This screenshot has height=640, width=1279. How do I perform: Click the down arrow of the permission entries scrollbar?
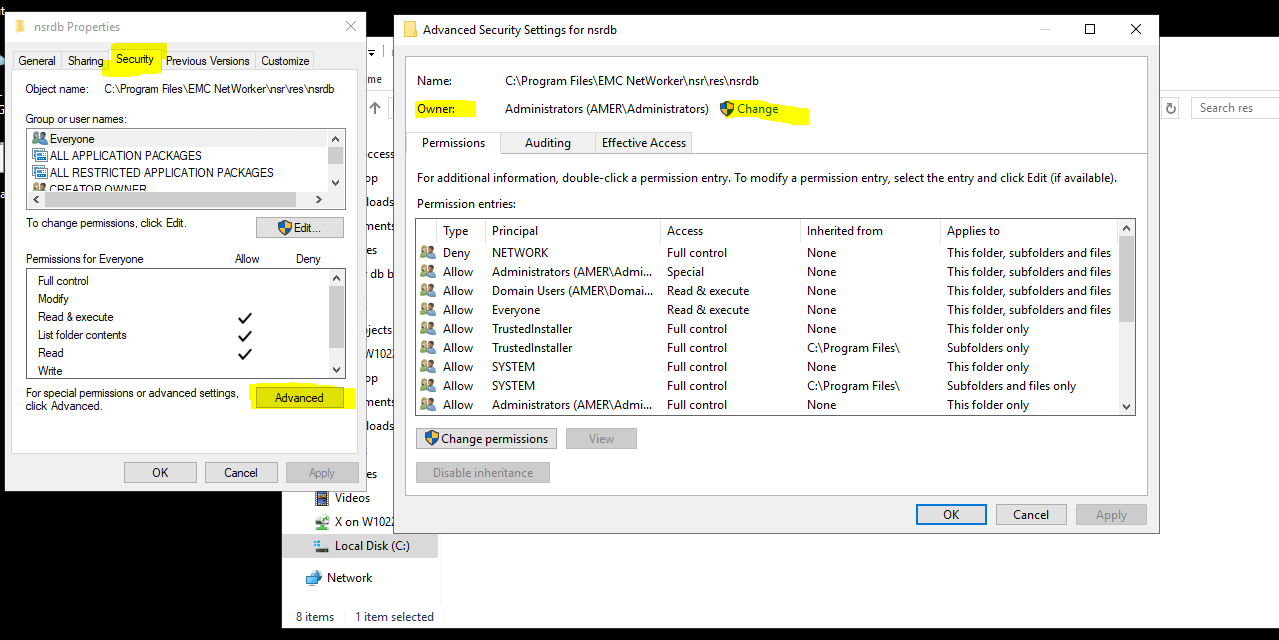pos(1125,406)
